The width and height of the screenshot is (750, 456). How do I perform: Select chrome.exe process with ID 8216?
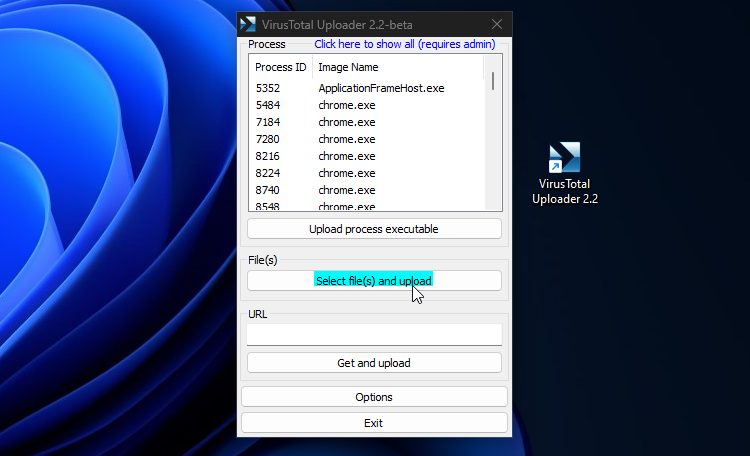(367, 156)
